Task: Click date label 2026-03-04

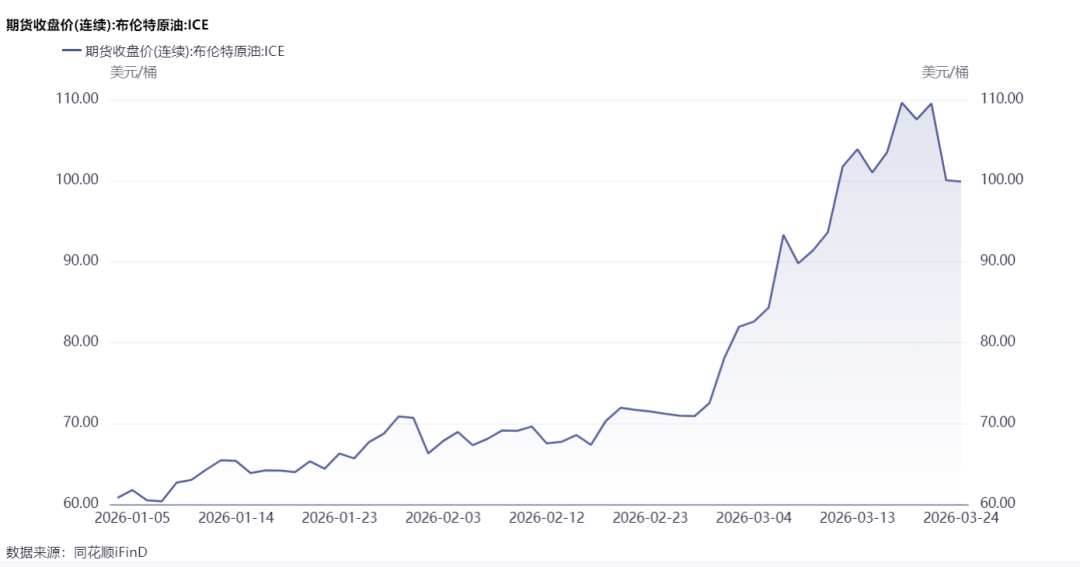Action: [754, 517]
